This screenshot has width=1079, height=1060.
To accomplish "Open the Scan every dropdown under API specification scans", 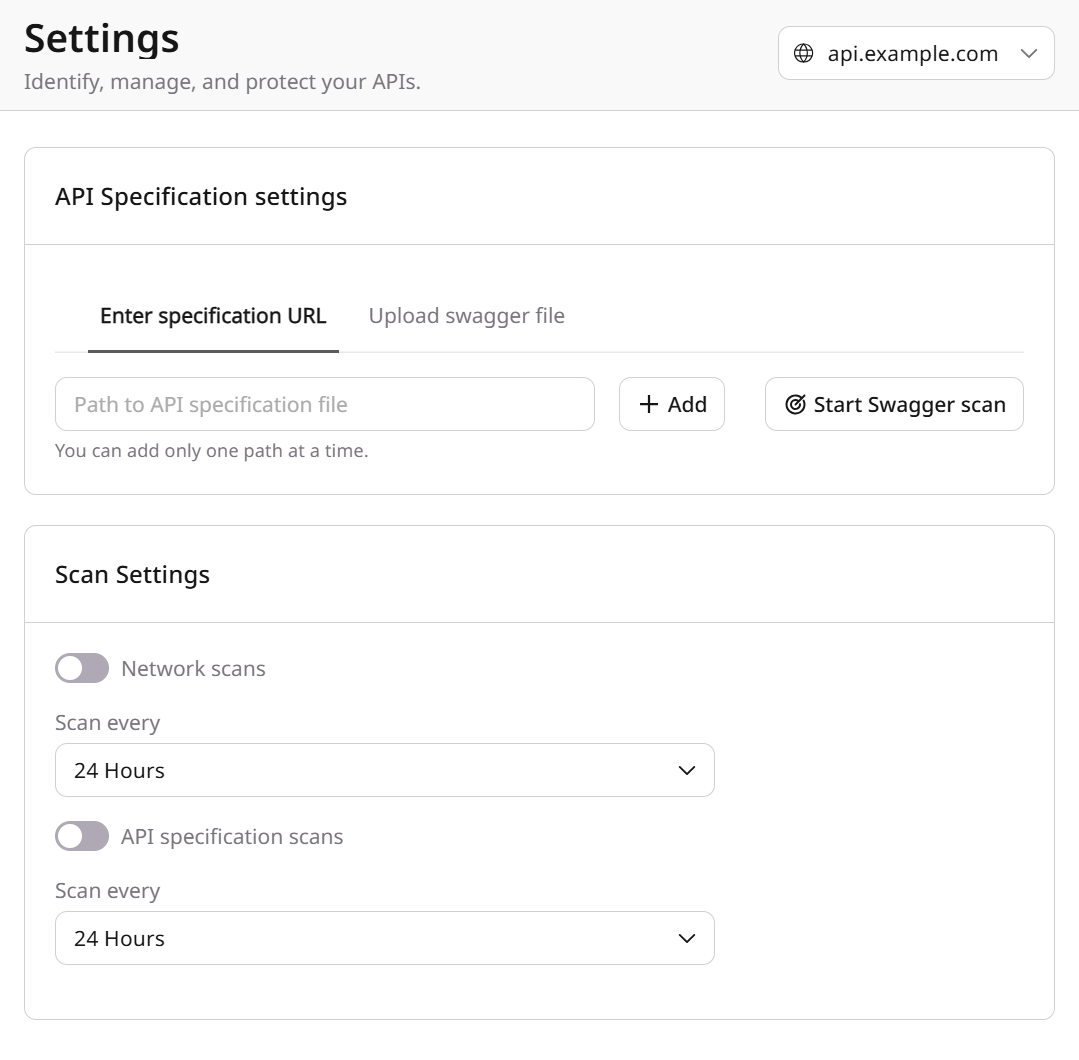I will (x=385, y=938).
